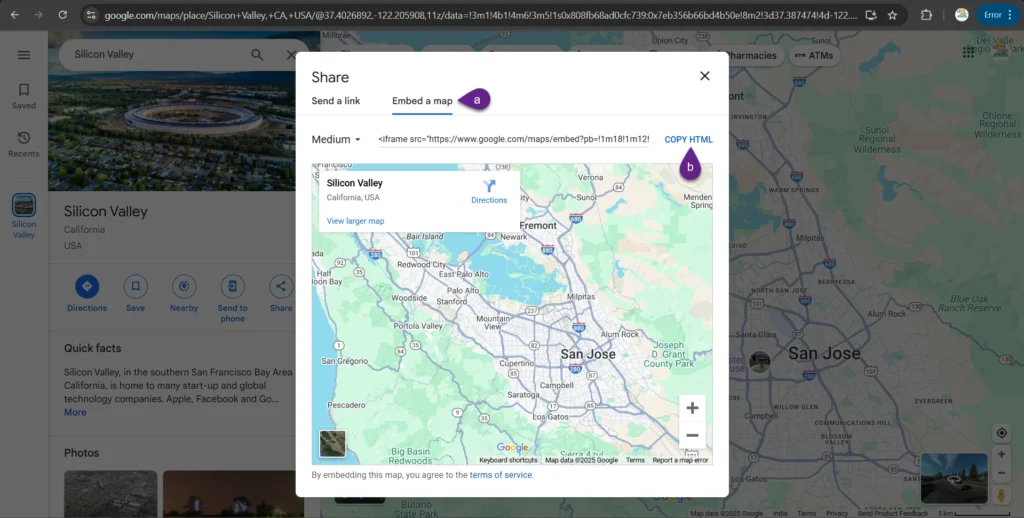Screen dimensions: 1024x518
Task: Zoom out on the embedded preview map
Action: 692,435
